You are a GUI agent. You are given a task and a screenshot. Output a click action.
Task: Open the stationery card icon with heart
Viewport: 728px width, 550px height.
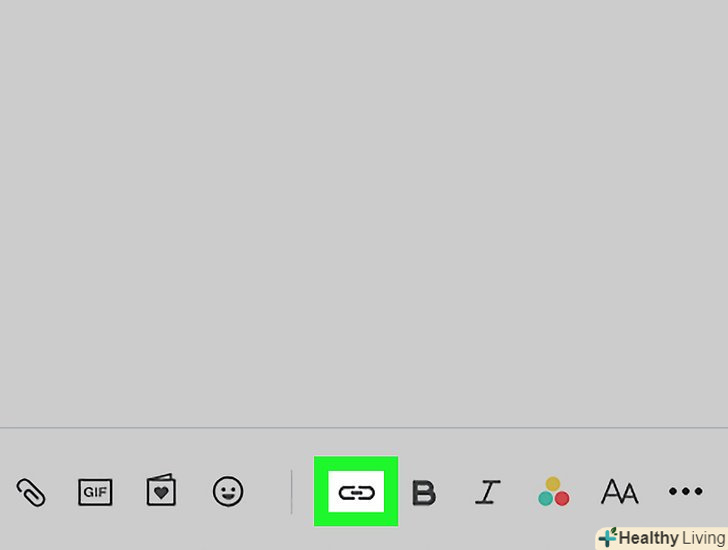tap(161, 490)
